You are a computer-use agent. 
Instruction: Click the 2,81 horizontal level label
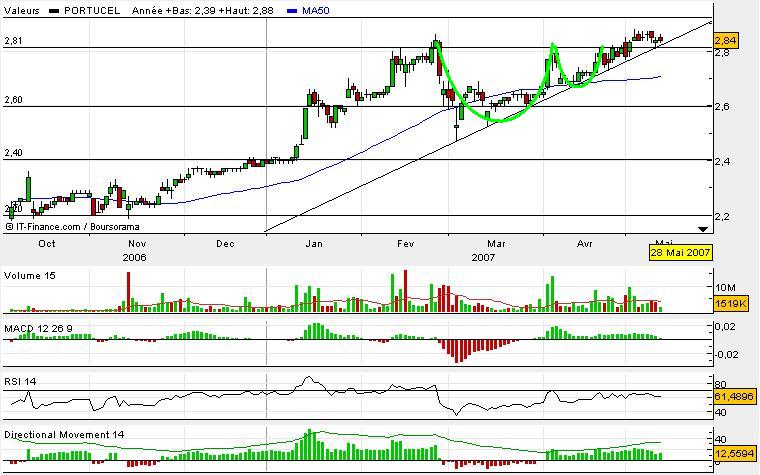13,41
